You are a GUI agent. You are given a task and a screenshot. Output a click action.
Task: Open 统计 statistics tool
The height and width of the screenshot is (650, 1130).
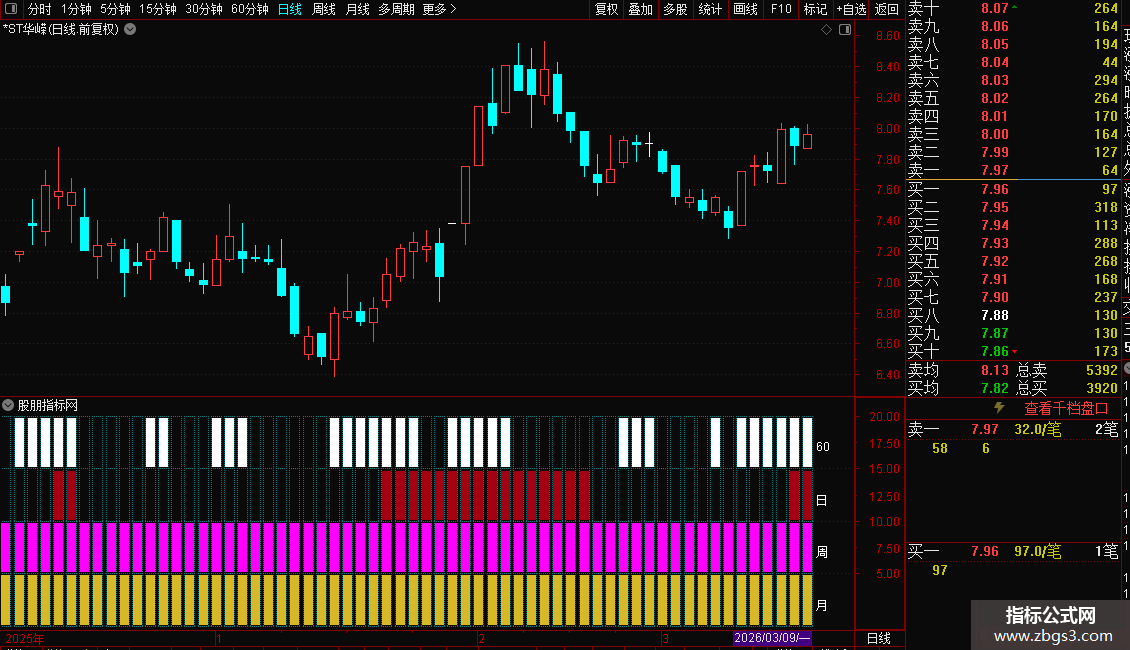[x=710, y=9]
